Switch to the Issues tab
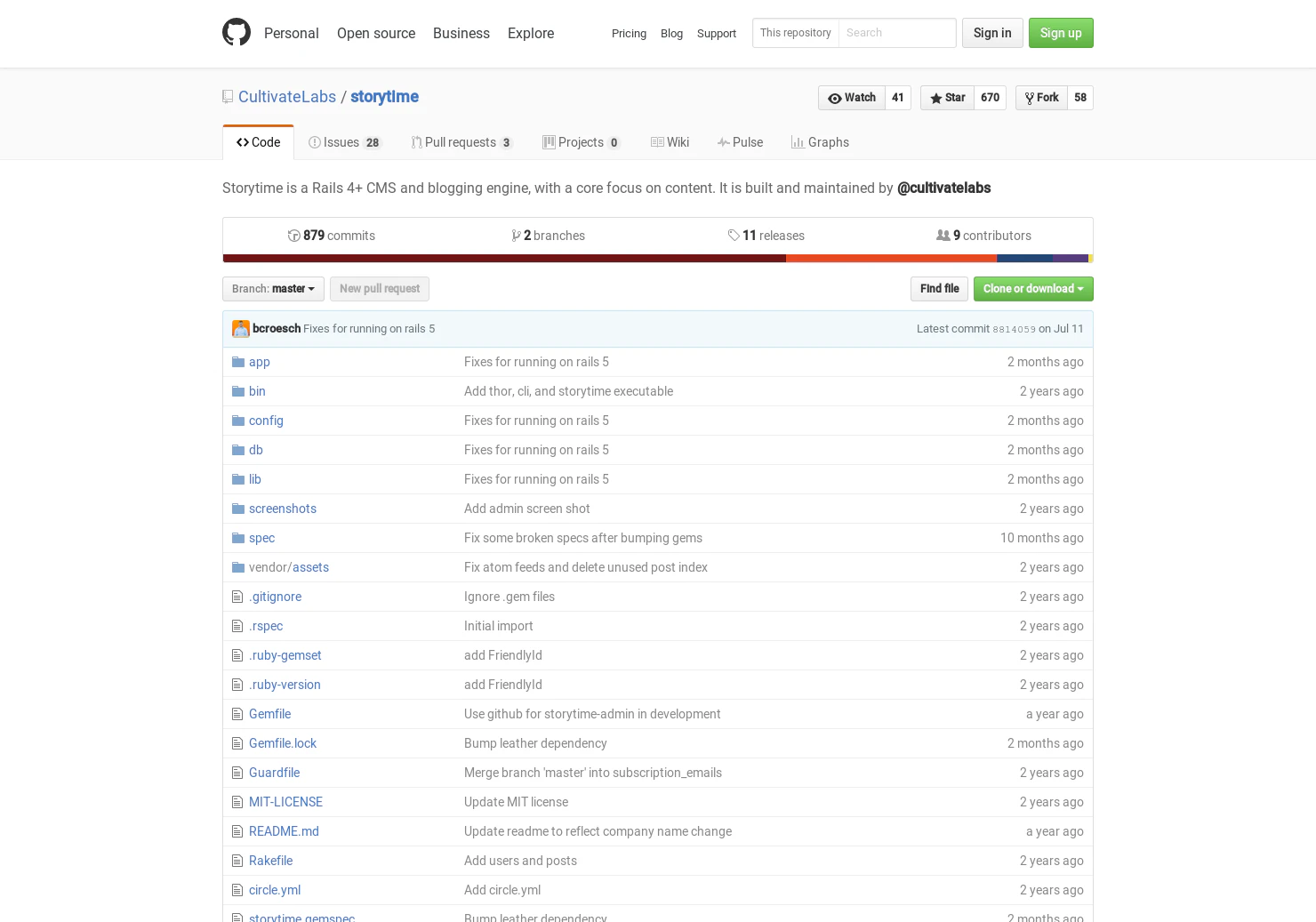 [345, 142]
